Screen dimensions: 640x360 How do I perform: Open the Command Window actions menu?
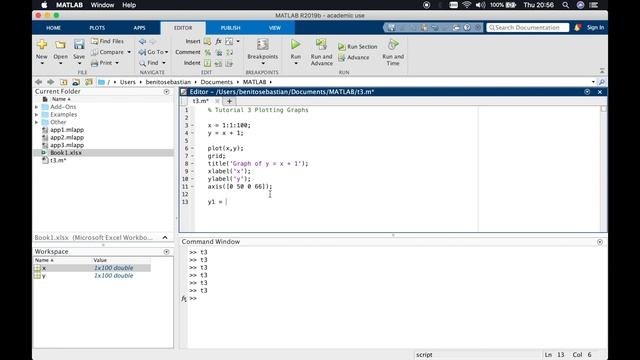click(600, 242)
